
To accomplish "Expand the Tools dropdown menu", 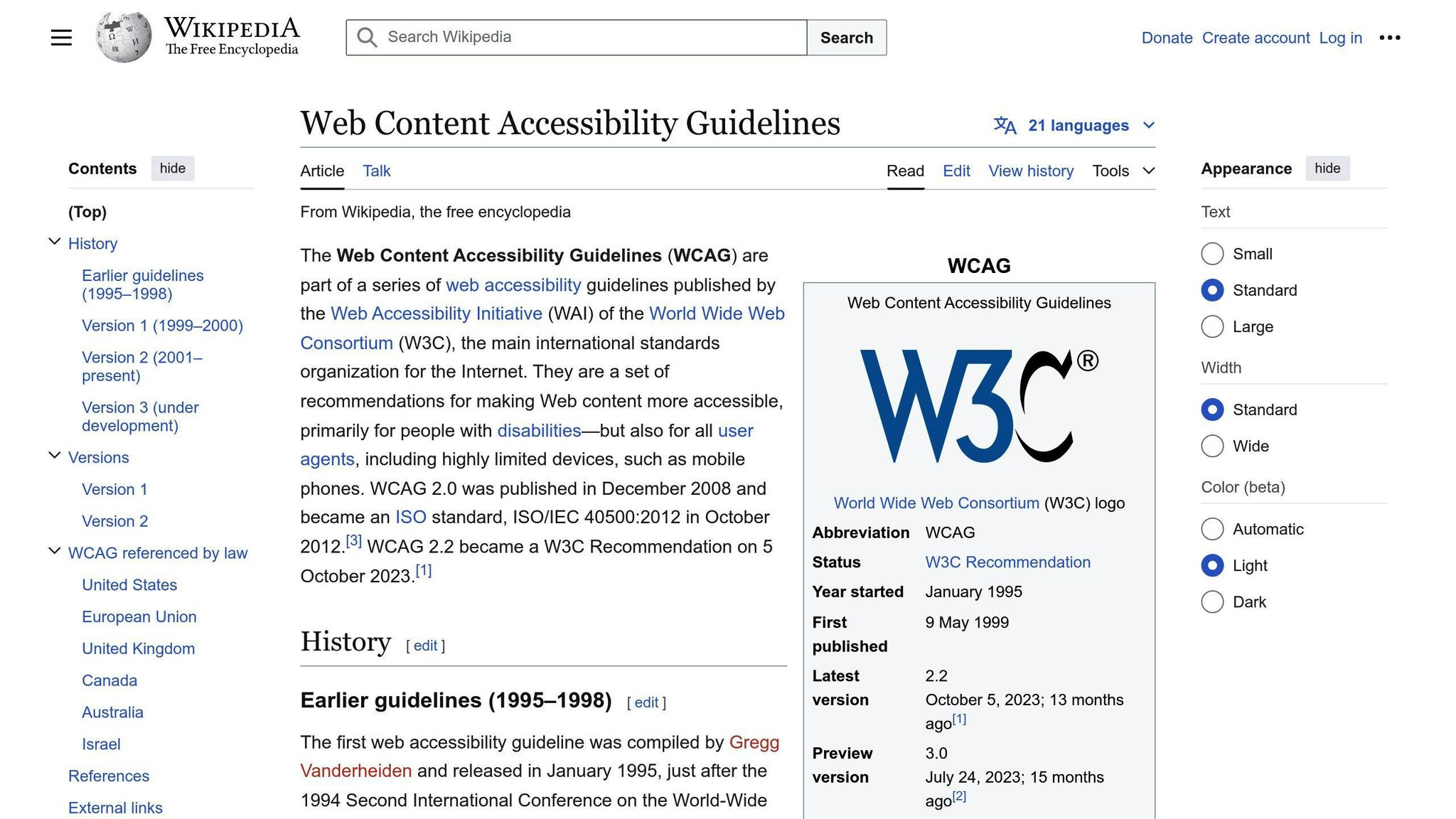I will coord(1123,171).
